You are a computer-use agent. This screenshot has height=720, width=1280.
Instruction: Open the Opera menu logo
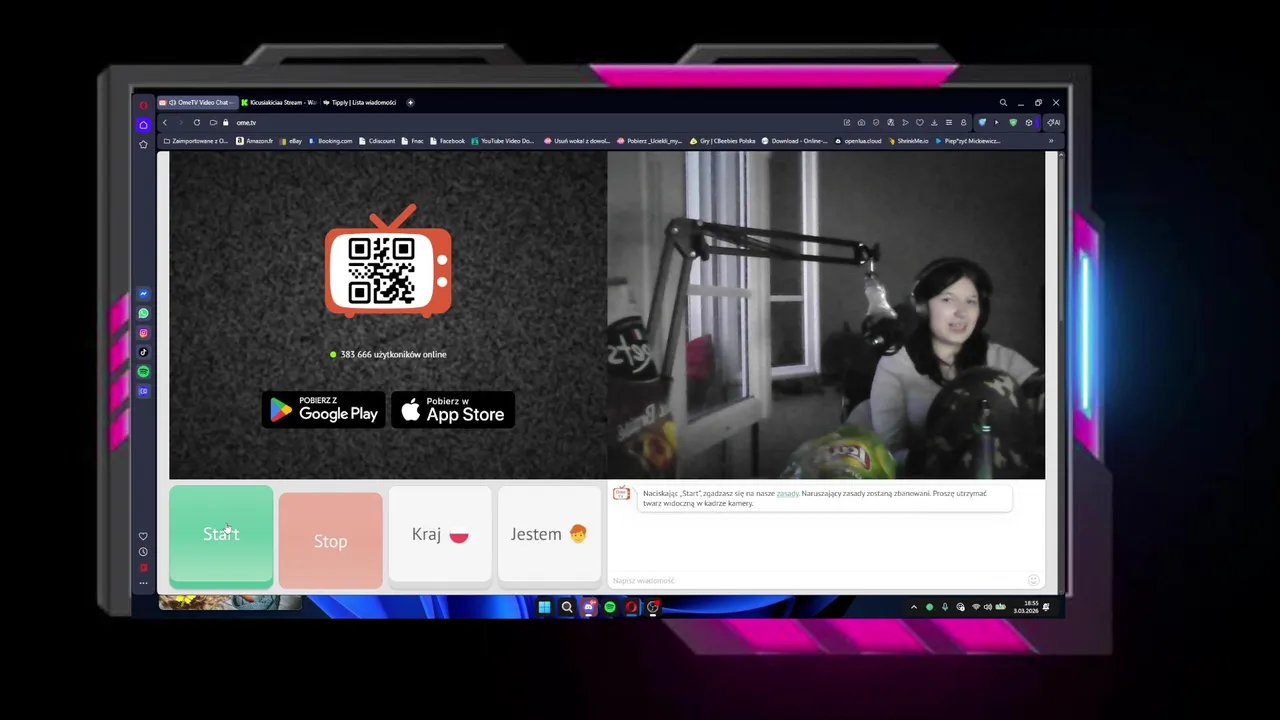(143, 104)
